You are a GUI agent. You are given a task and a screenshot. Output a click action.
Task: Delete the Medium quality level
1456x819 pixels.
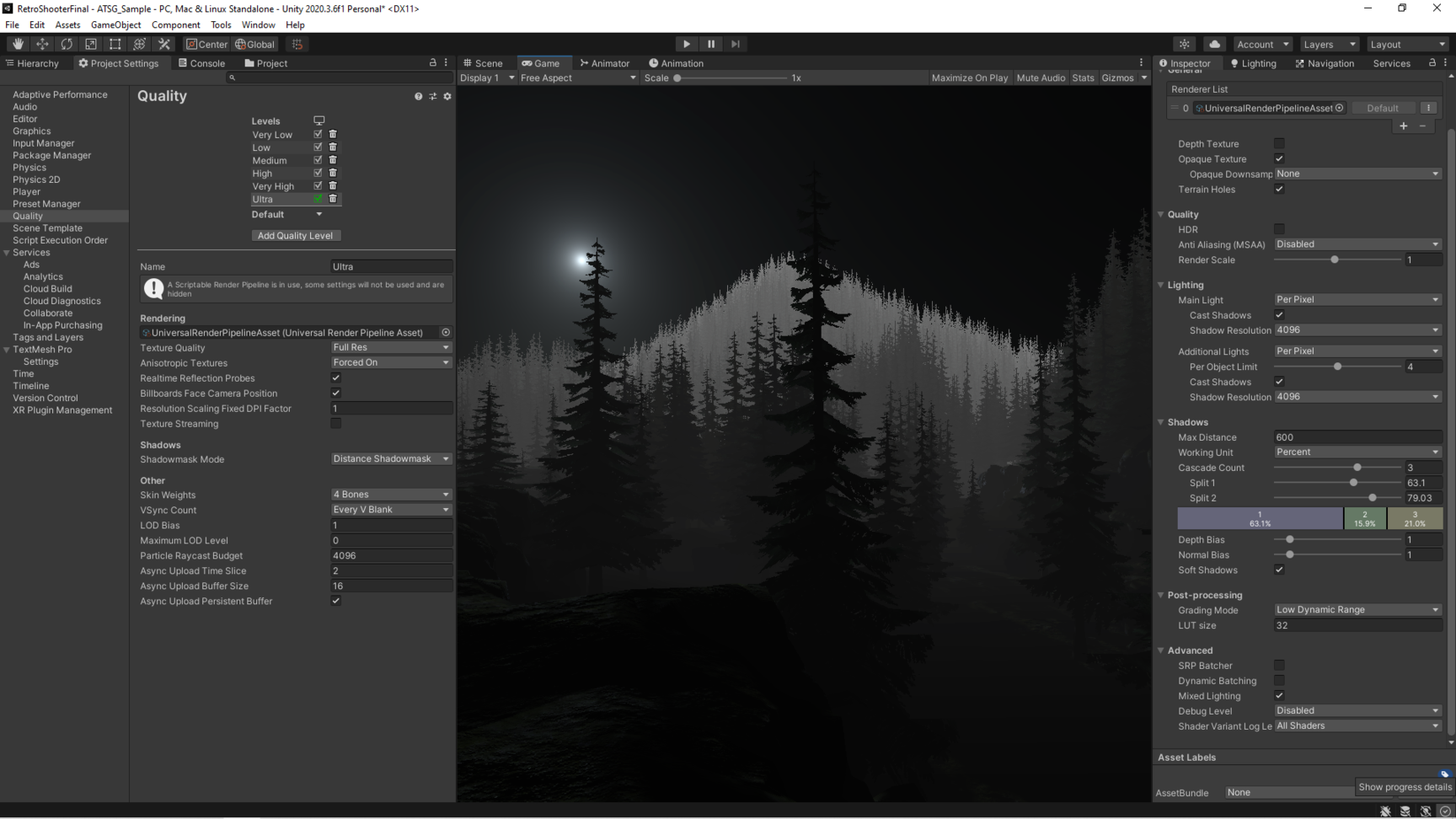click(x=333, y=160)
